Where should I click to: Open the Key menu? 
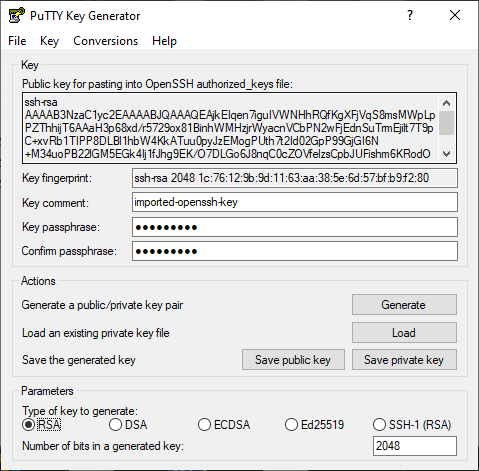point(49,41)
